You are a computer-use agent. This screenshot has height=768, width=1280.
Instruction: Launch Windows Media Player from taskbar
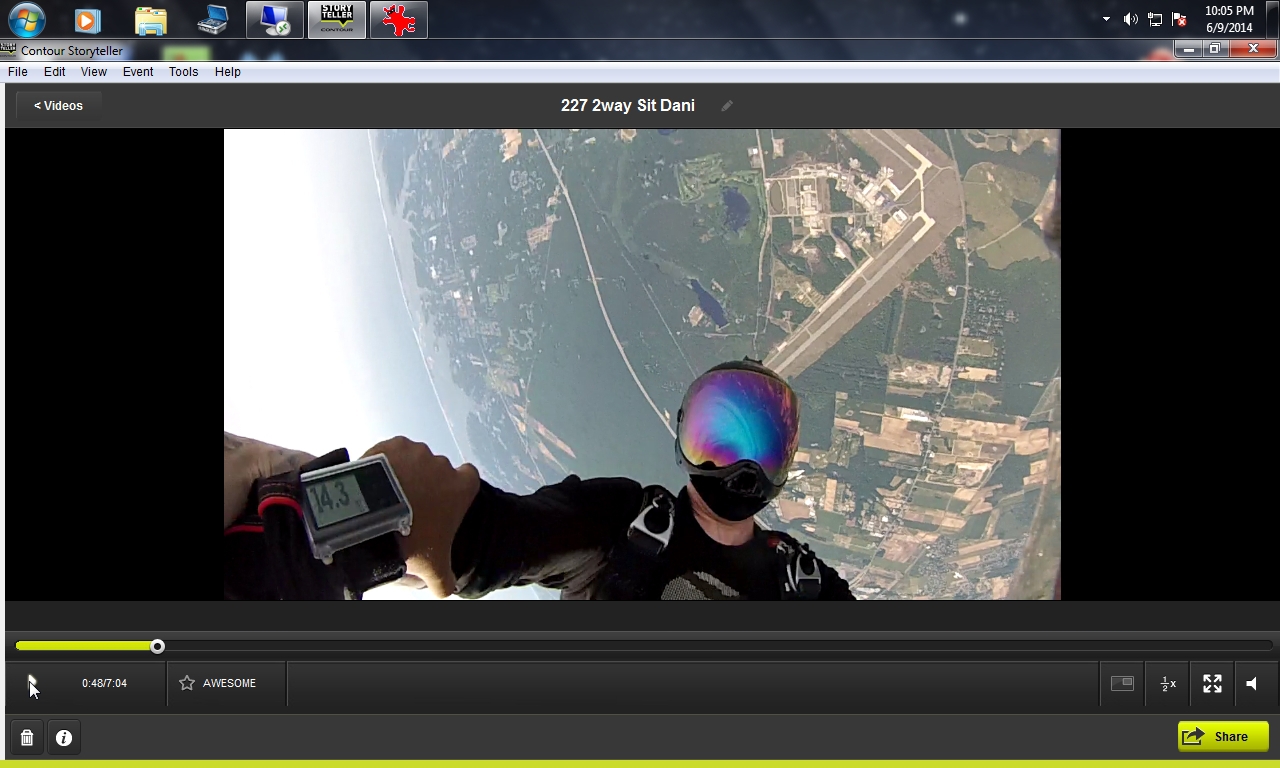87,20
